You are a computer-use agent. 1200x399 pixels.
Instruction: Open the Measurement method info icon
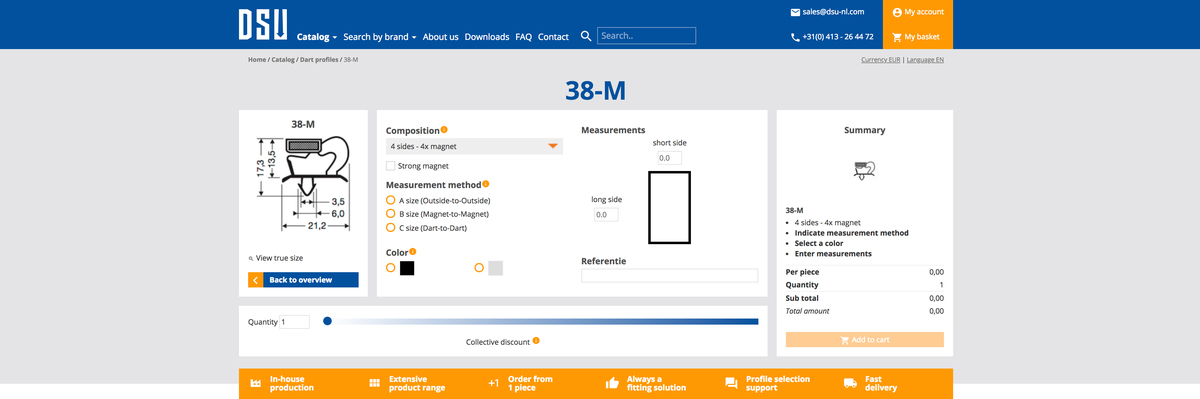(x=486, y=184)
